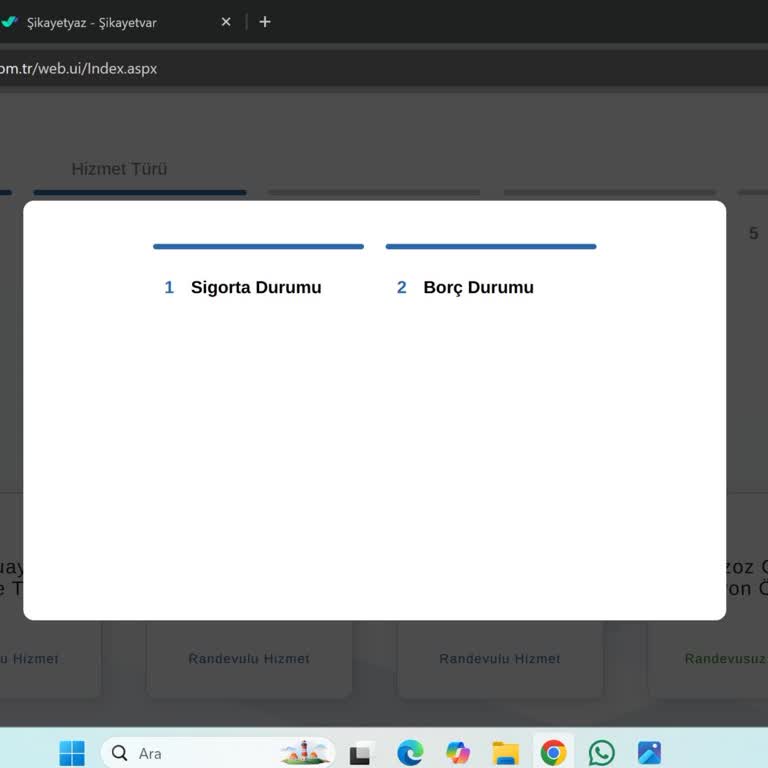Select the Sigorta Durumu step
The width and height of the screenshot is (768, 768).
(256, 288)
